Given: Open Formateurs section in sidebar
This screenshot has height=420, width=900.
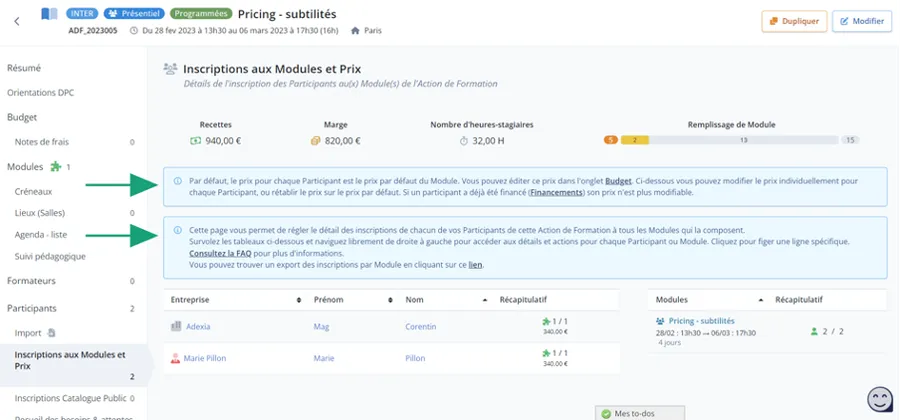Looking at the screenshot, I should tap(31, 281).
